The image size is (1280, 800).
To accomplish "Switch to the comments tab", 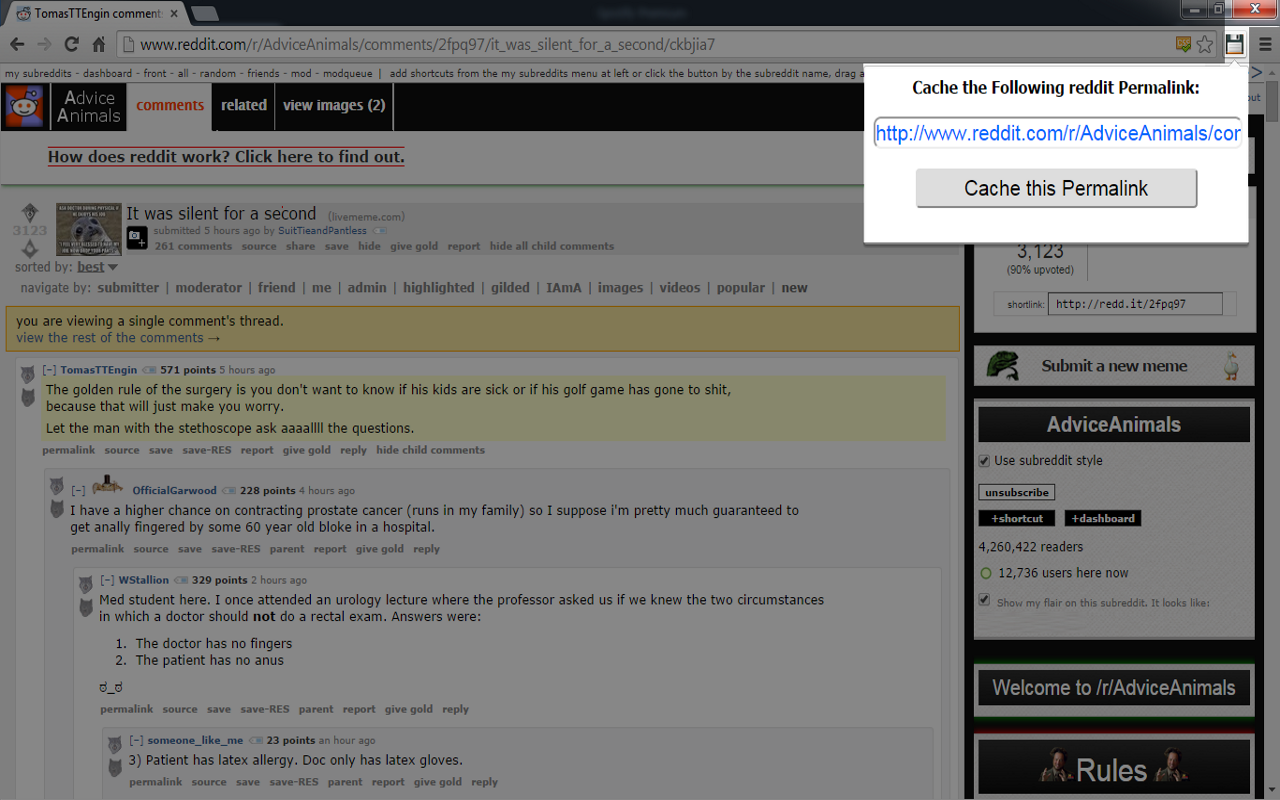I will 170,105.
